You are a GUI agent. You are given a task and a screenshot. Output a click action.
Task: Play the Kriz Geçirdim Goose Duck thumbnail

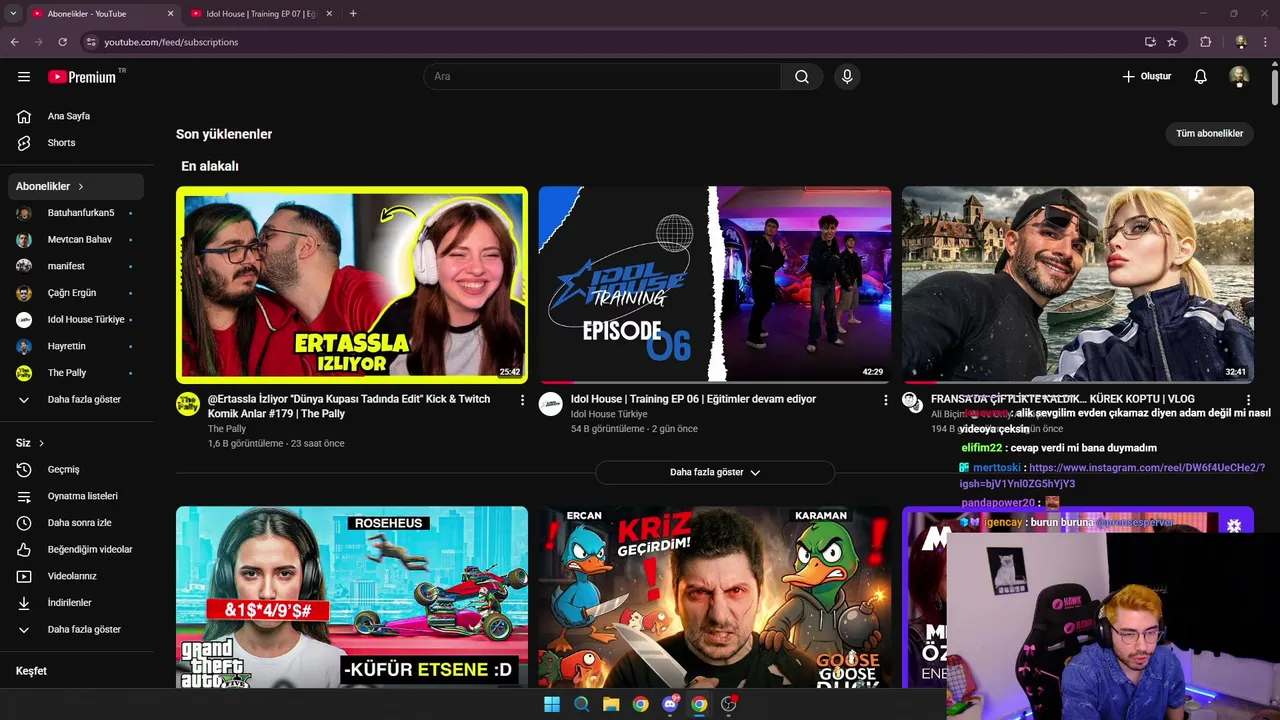coord(715,597)
